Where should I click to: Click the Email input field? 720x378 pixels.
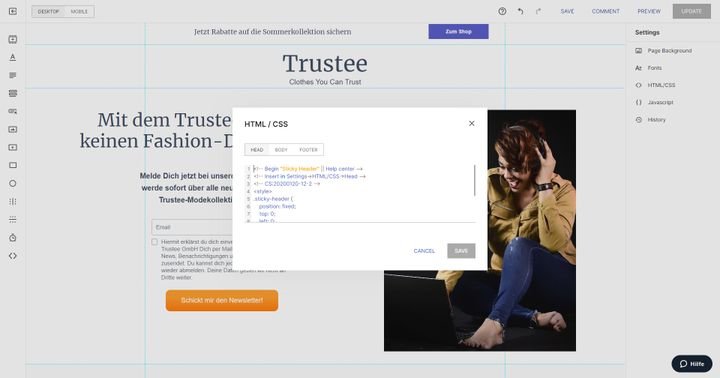coord(192,227)
